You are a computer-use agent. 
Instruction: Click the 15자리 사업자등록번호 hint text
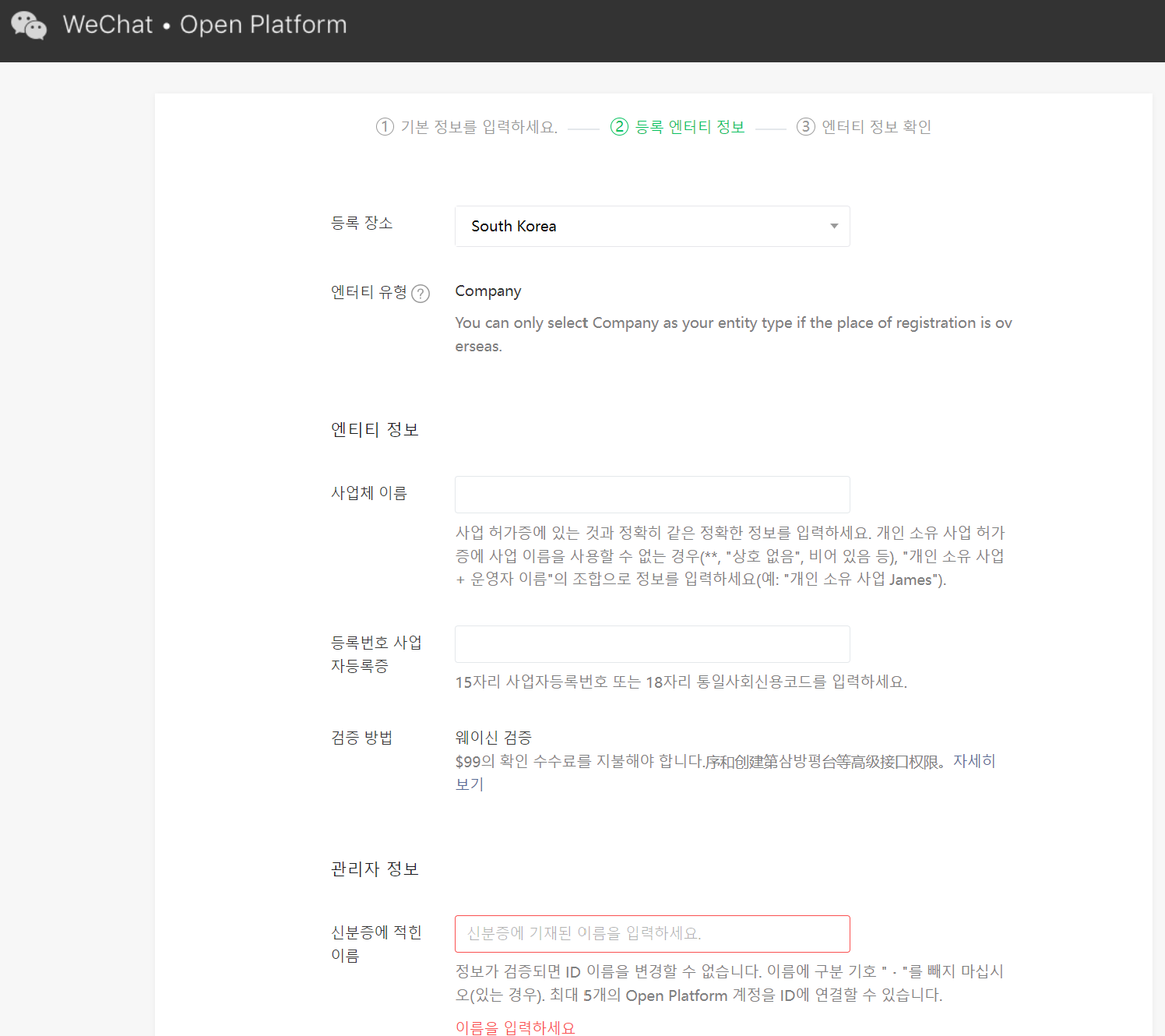(681, 682)
